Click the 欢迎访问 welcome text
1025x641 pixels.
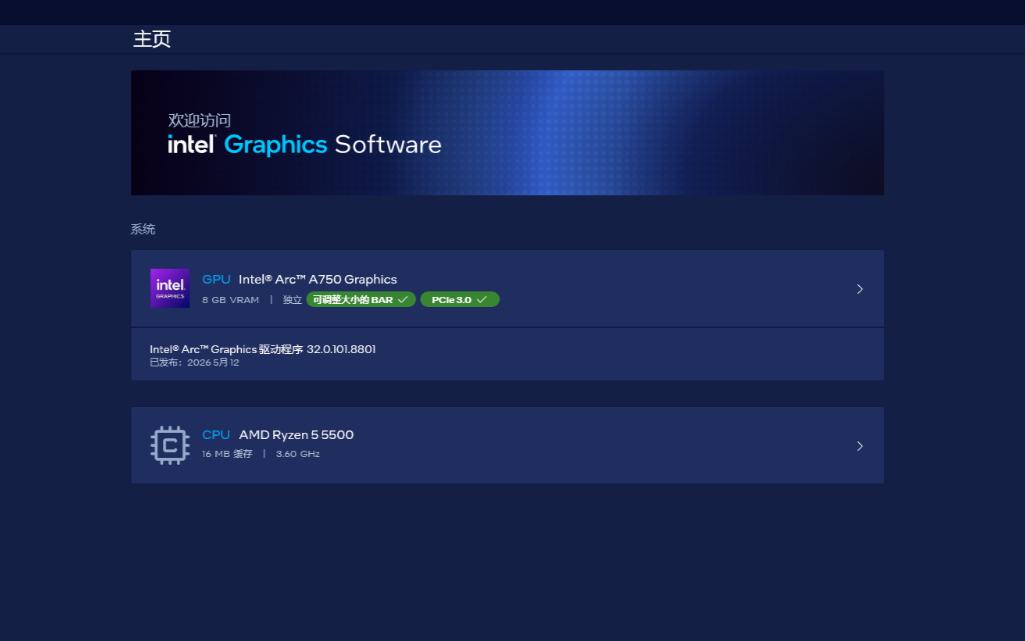point(199,120)
